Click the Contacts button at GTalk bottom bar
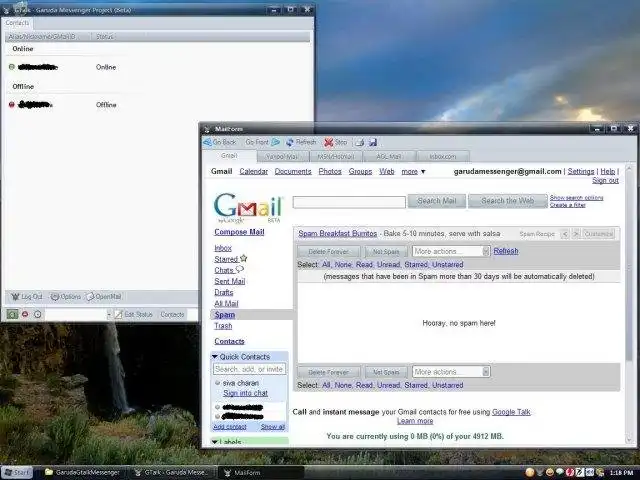The image size is (640, 480). [172, 314]
